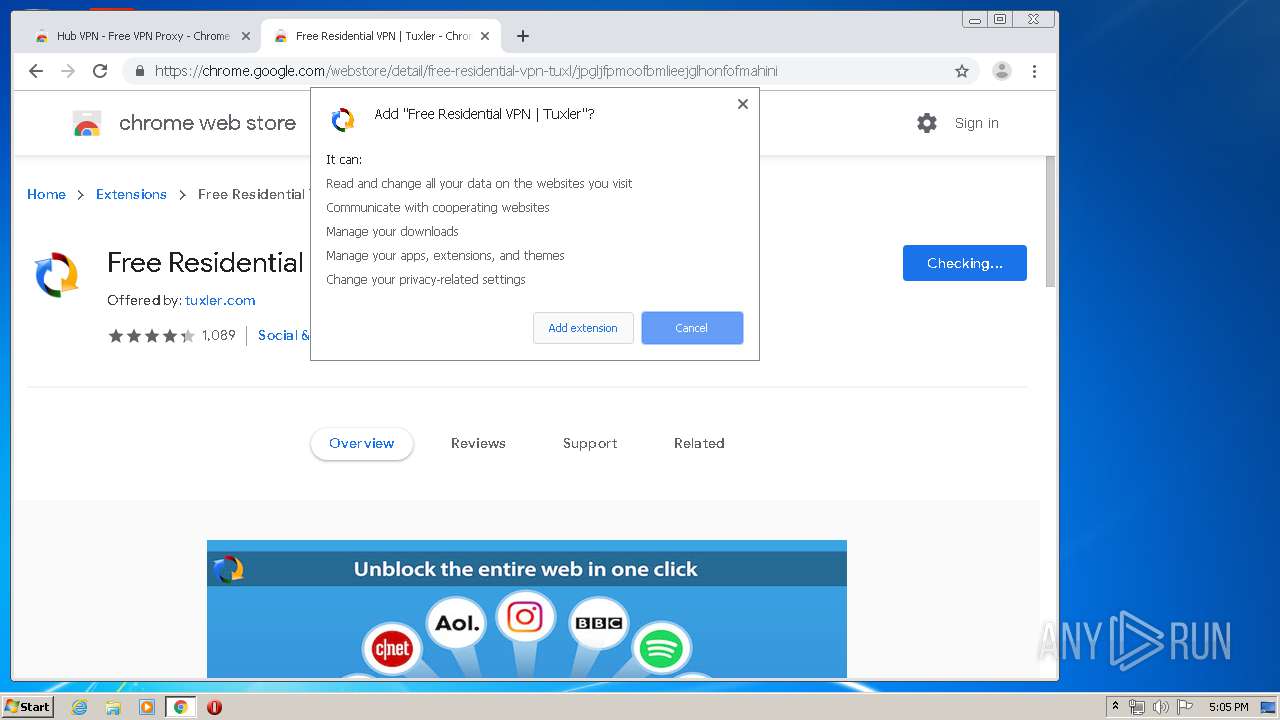This screenshot has height=720, width=1280.
Task: Close the Free Residential VPN tab
Action: (485, 36)
